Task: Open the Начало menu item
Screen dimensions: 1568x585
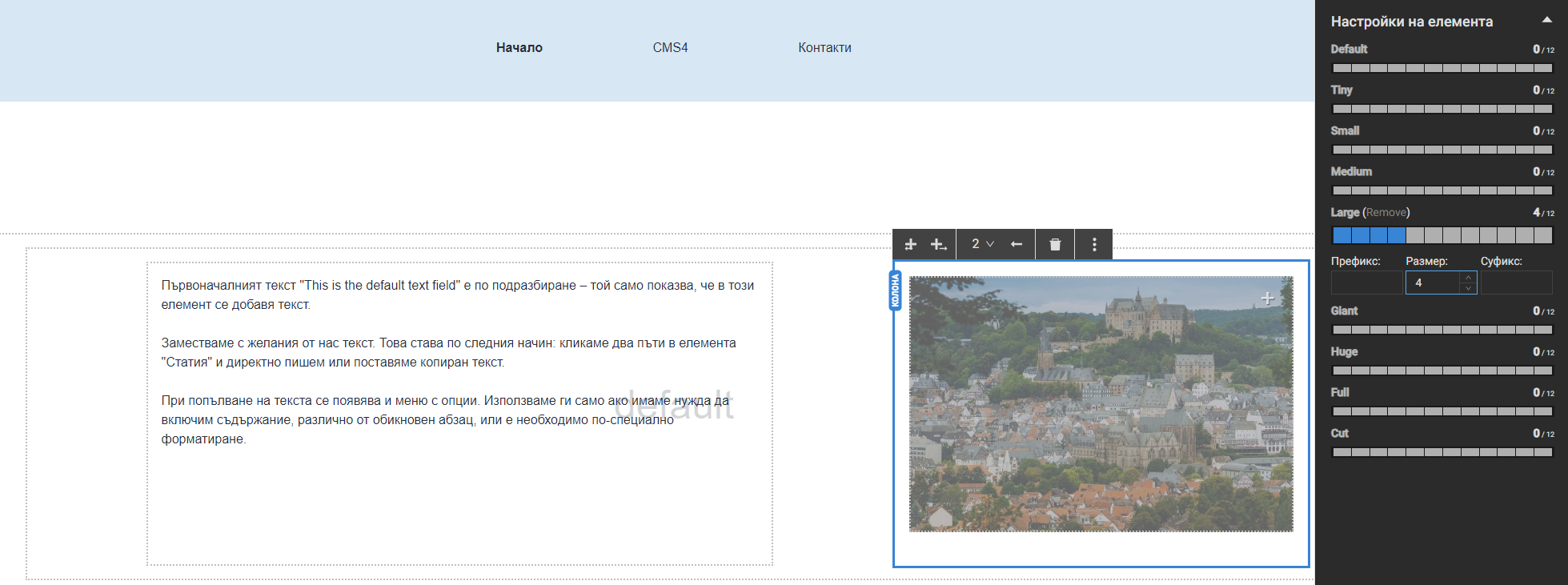Action: [519, 48]
